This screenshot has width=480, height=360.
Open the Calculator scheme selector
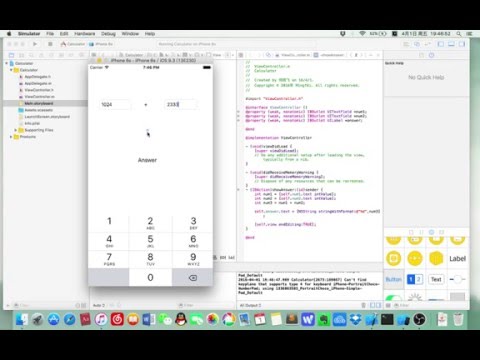click(x=73, y=44)
